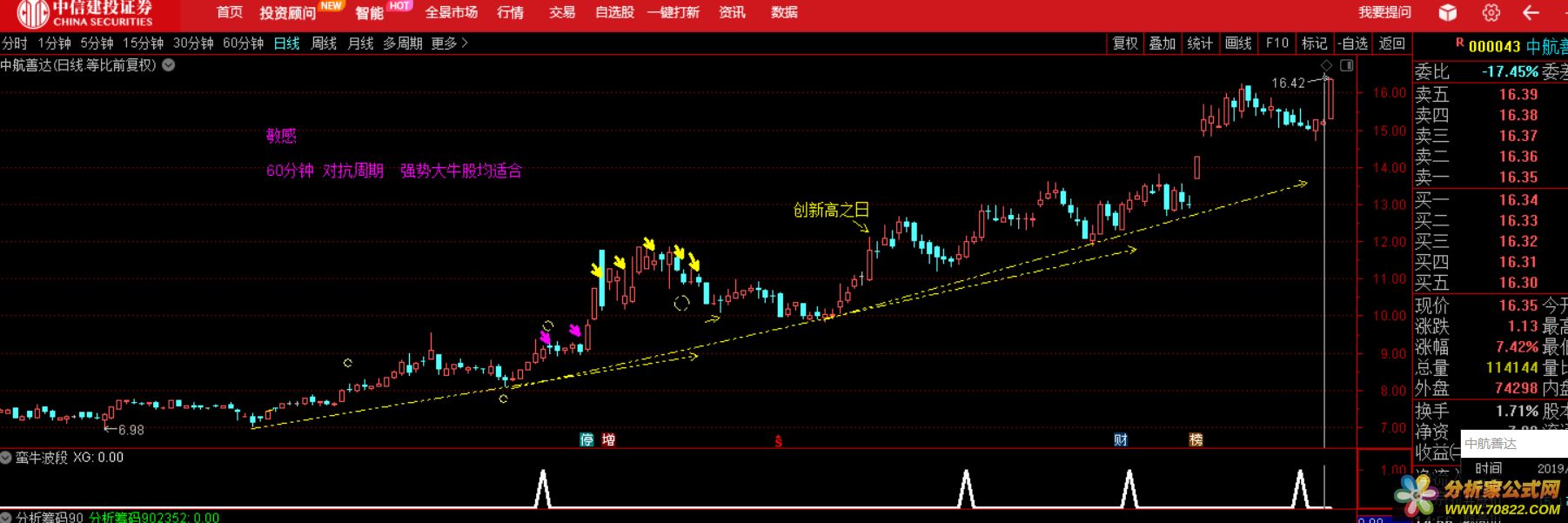This screenshot has height=523, width=1568.
Task: Click the 卖五 price 16.39
Action: pos(1518,94)
